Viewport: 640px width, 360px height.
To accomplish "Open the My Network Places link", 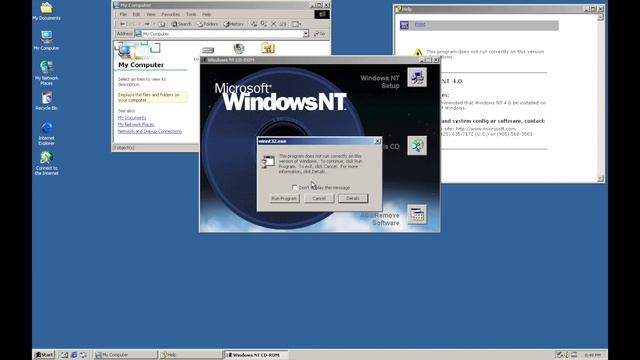I will (x=136, y=124).
